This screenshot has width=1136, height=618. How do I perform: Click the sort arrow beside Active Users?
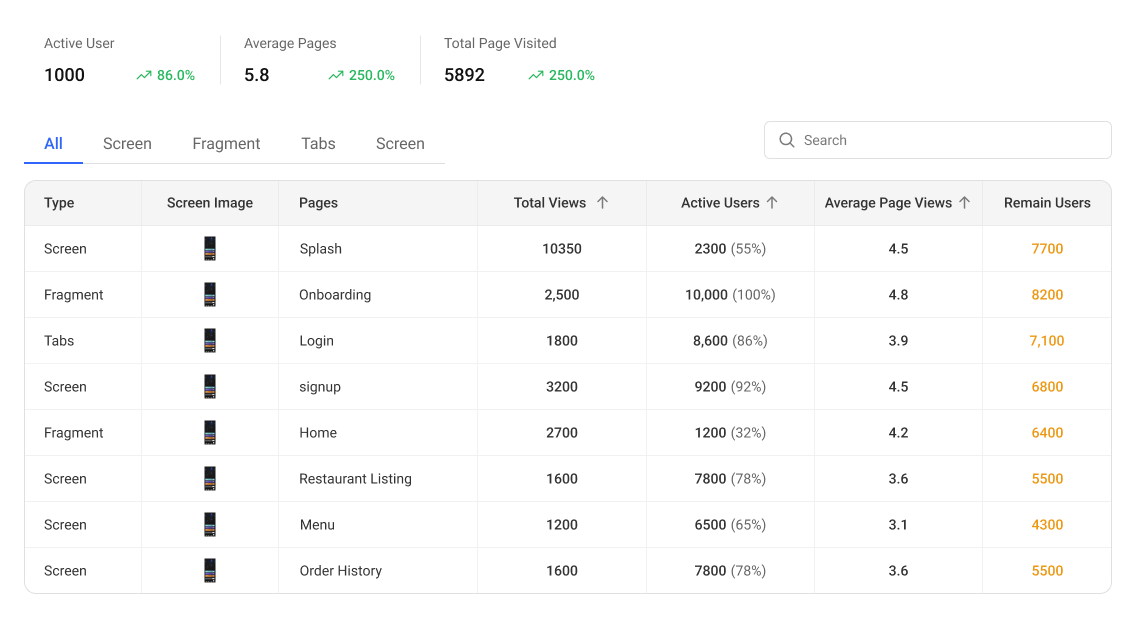coord(772,203)
